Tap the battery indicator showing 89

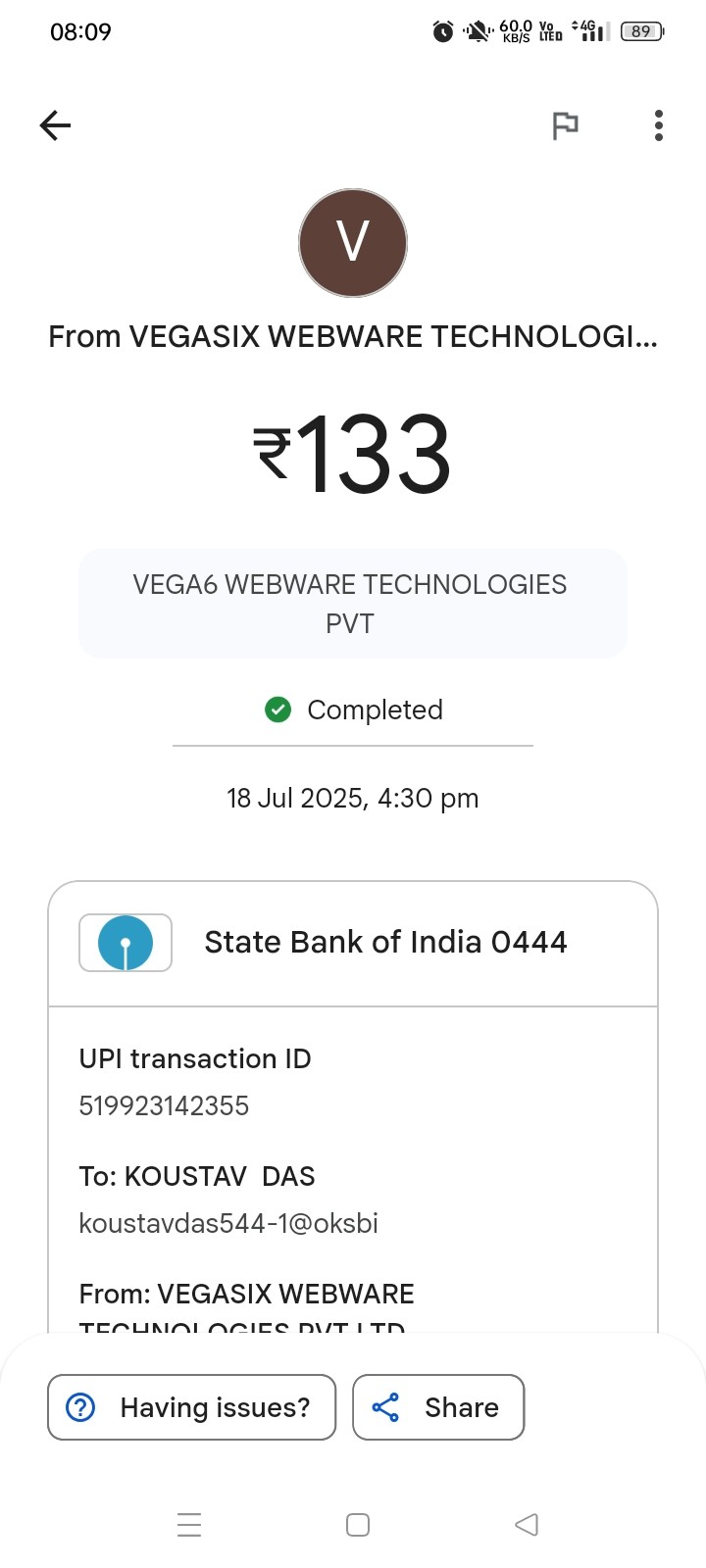coord(642,32)
